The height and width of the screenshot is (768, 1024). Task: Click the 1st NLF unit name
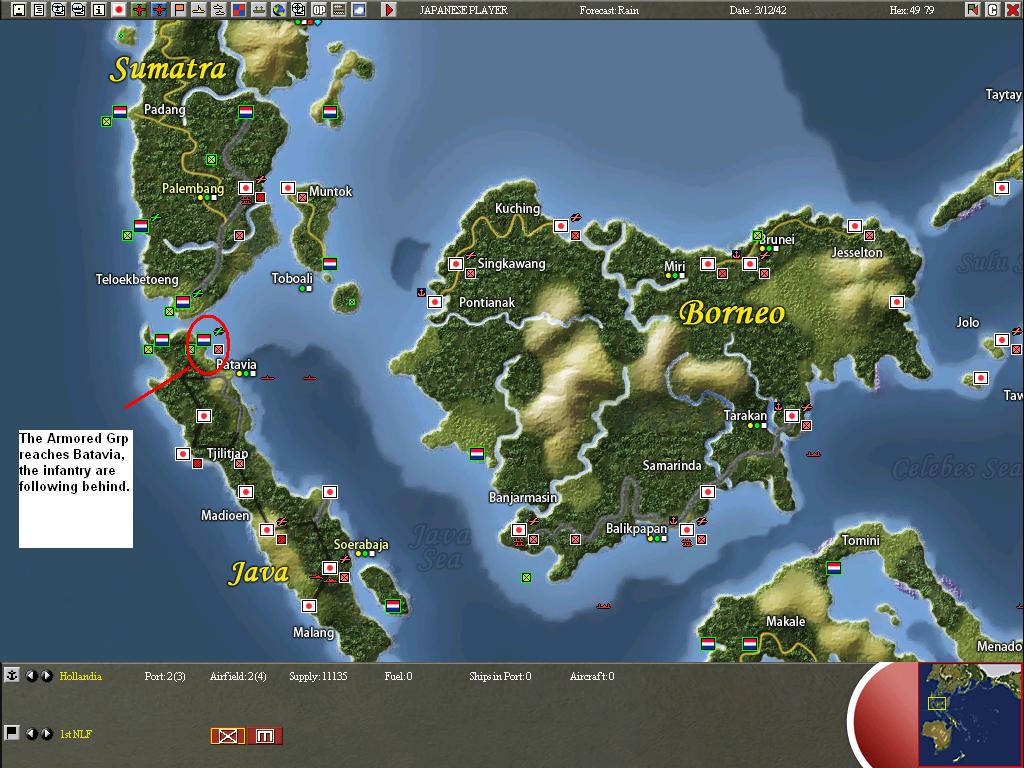tap(76, 734)
